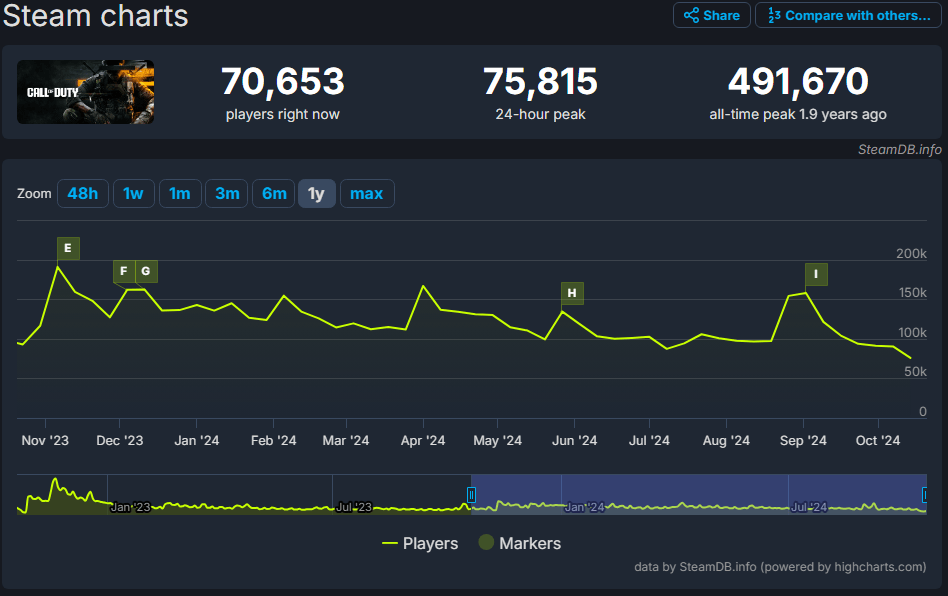This screenshot has height=596, width=948.
Task: Toggle the Players series in legend
Action: click(420, 543)
